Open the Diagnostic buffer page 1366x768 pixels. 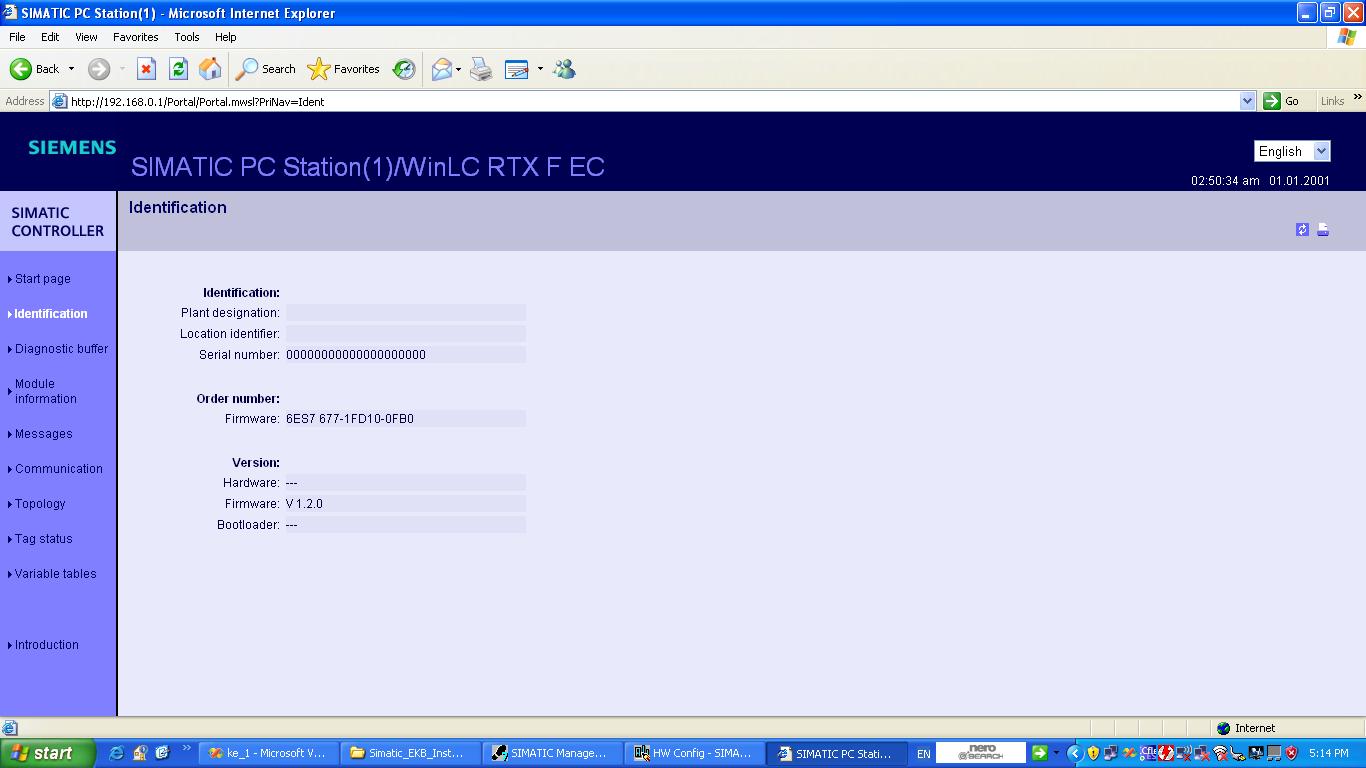point(61,349)
